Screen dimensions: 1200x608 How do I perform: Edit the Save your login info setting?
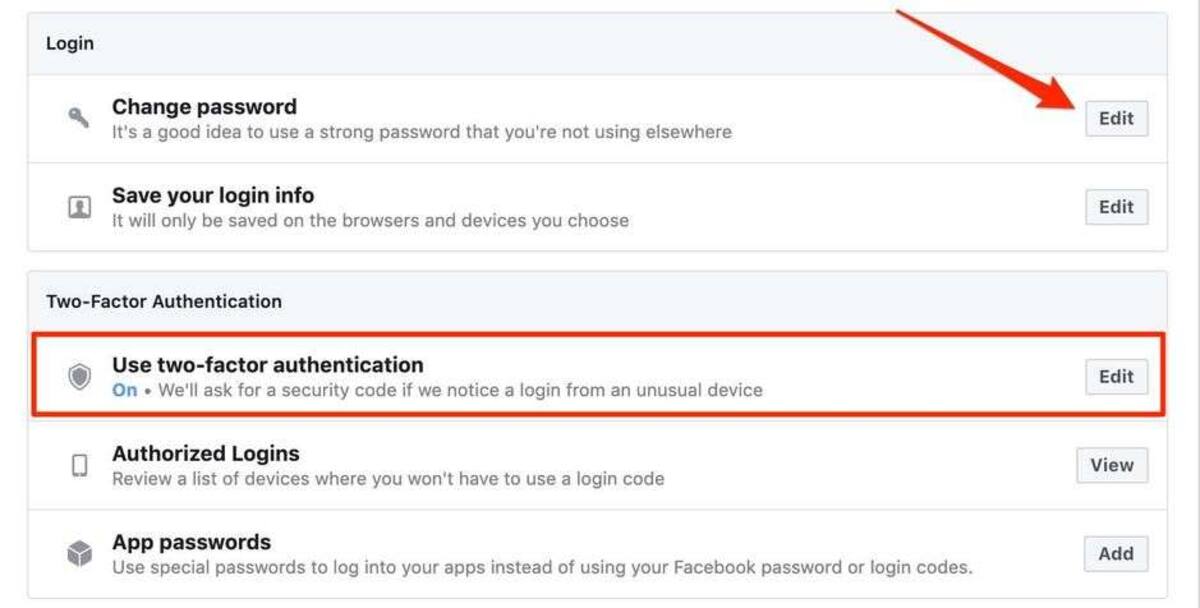click(x=1117, y=207)
